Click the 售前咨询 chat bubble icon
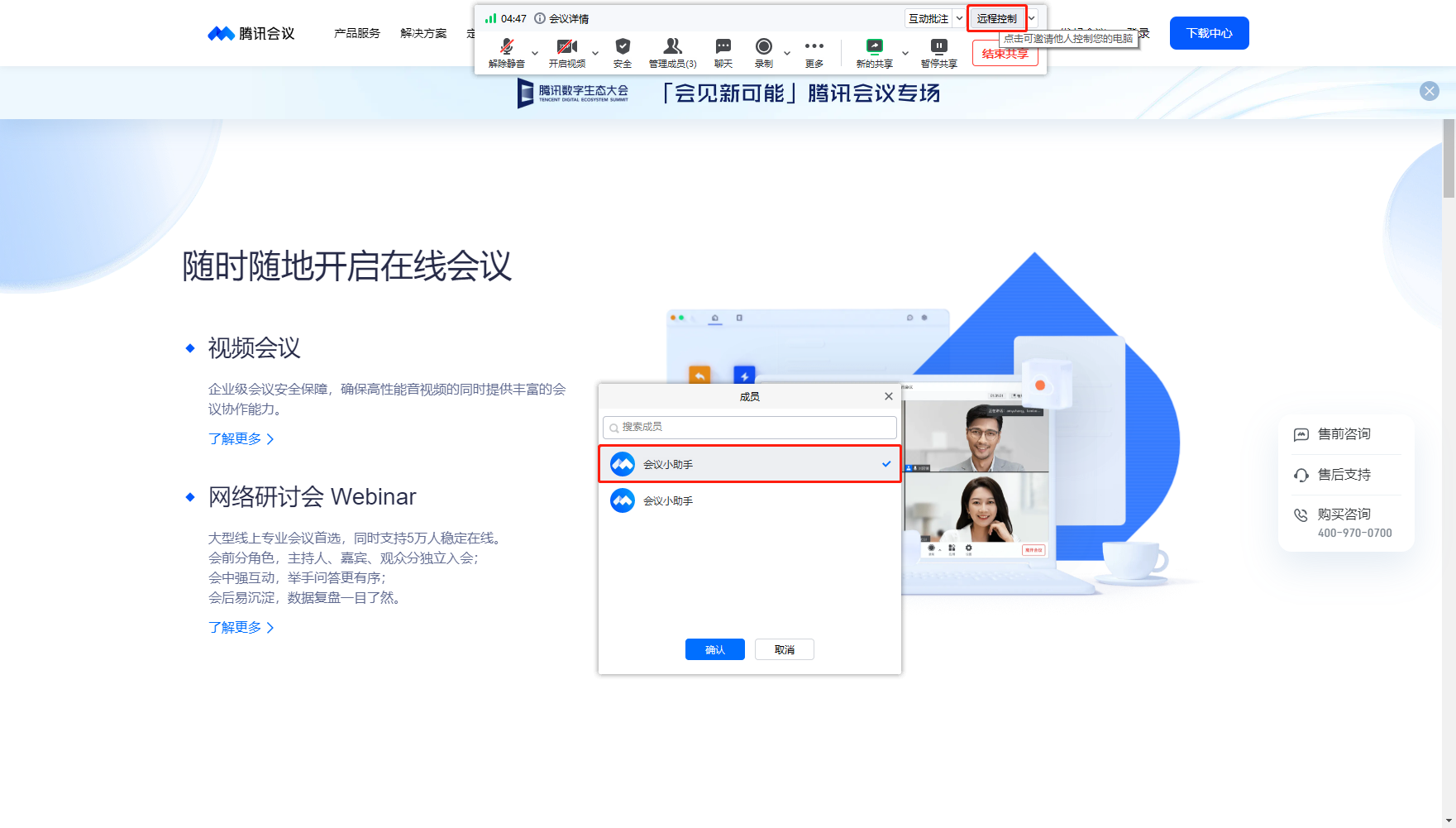The height and width of the screenshot is (828, 1456). [x=1301, y=434]
